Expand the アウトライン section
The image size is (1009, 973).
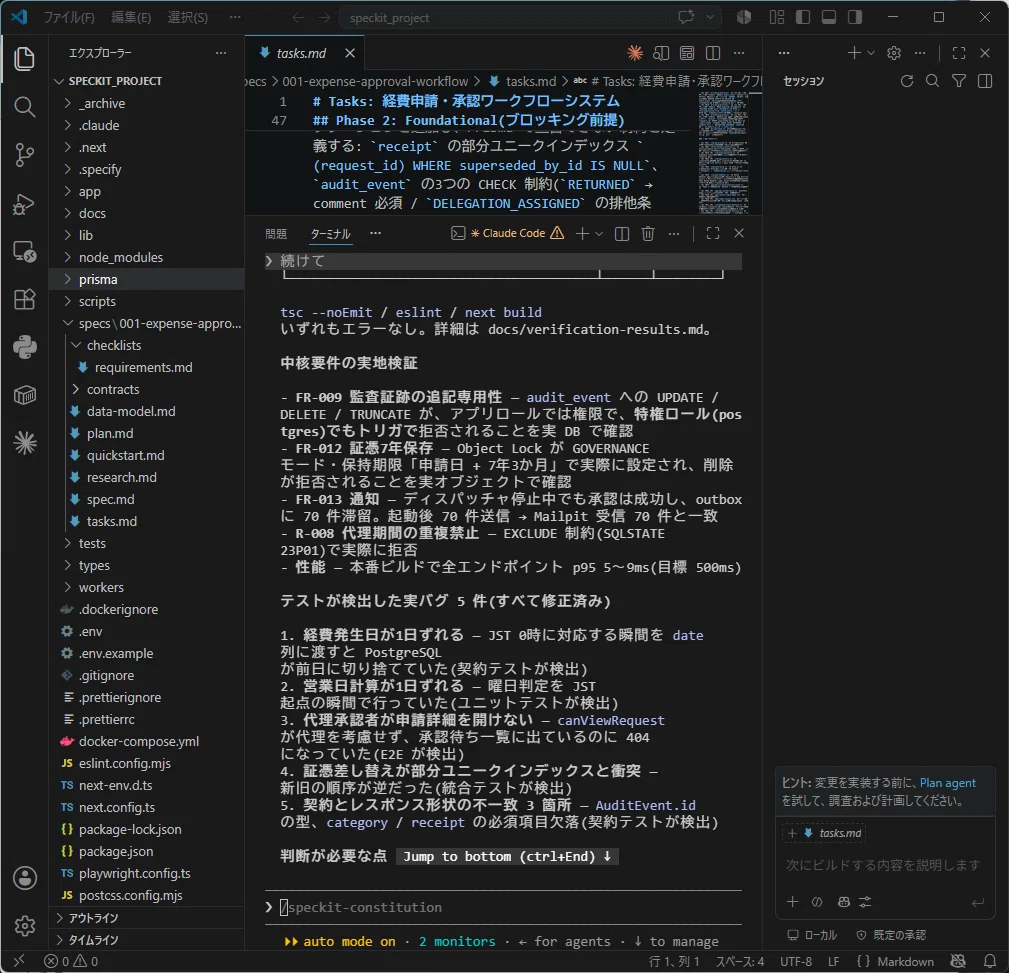(x=147, y=918)
